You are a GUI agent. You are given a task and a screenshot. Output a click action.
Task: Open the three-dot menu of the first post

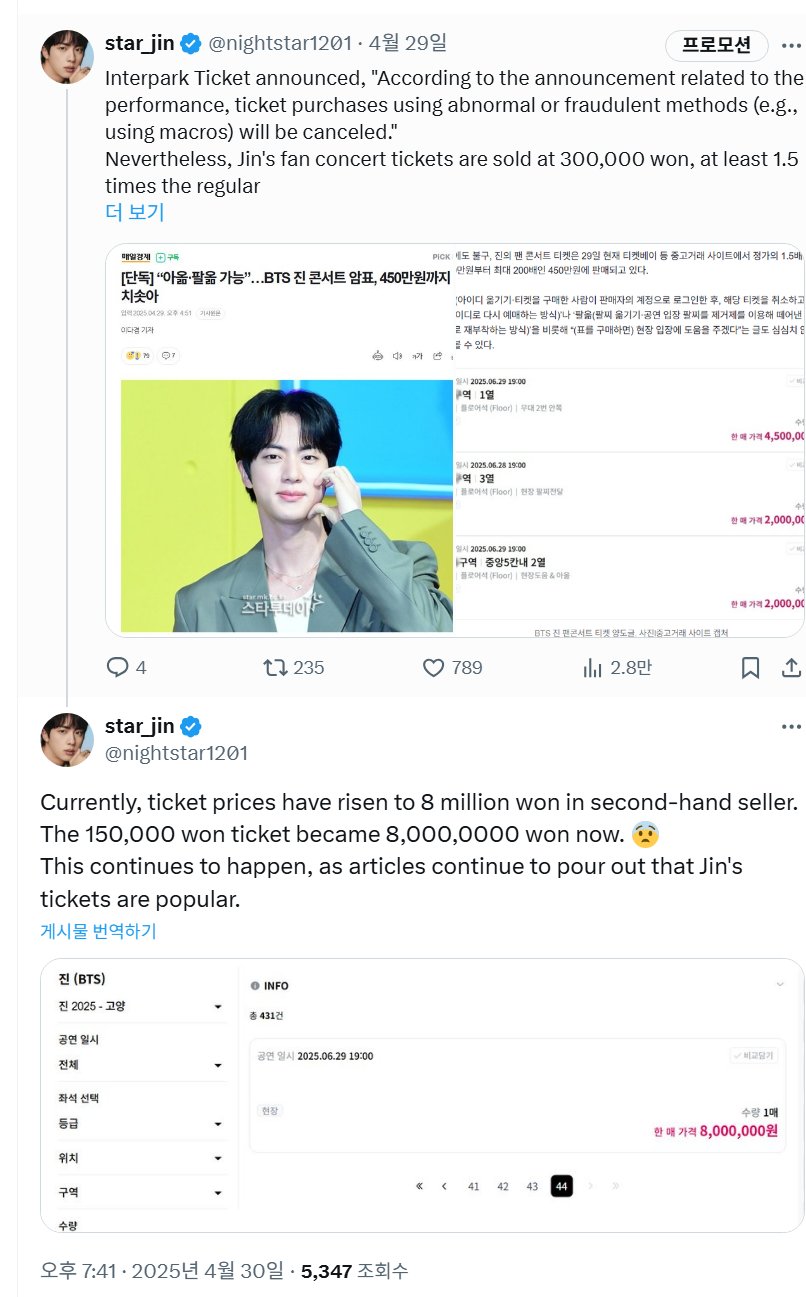[791, 44]
